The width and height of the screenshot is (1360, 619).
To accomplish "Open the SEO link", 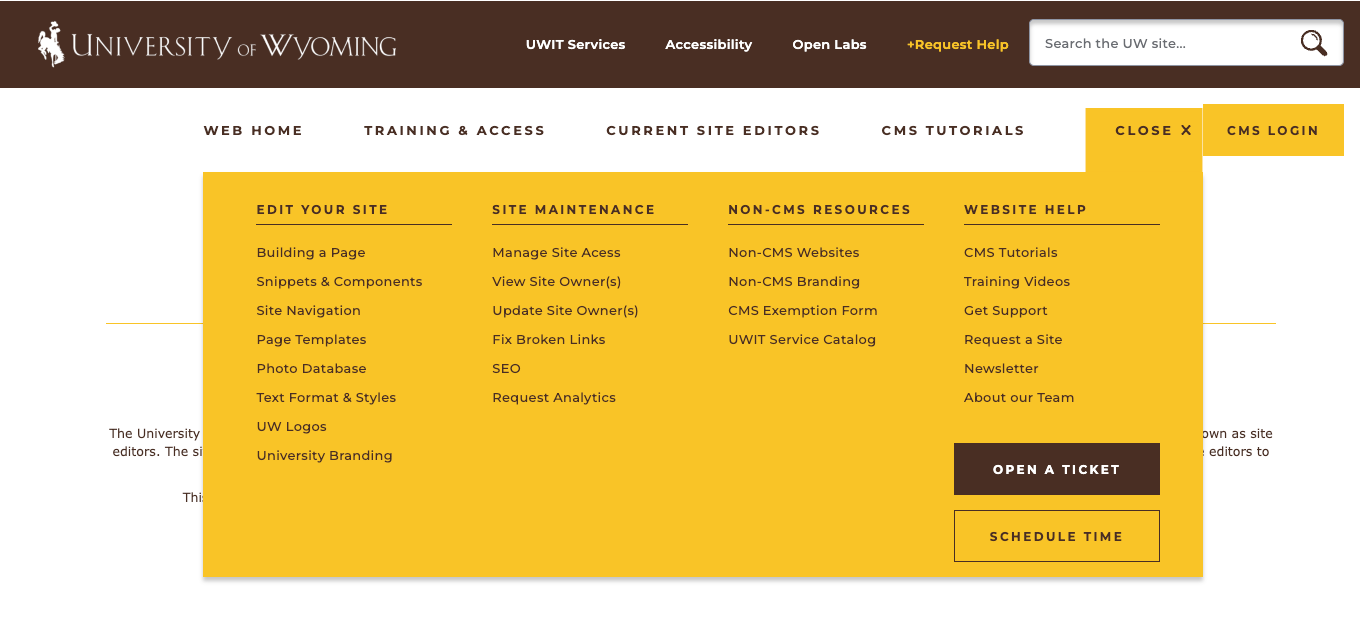I will coord(506,368).
